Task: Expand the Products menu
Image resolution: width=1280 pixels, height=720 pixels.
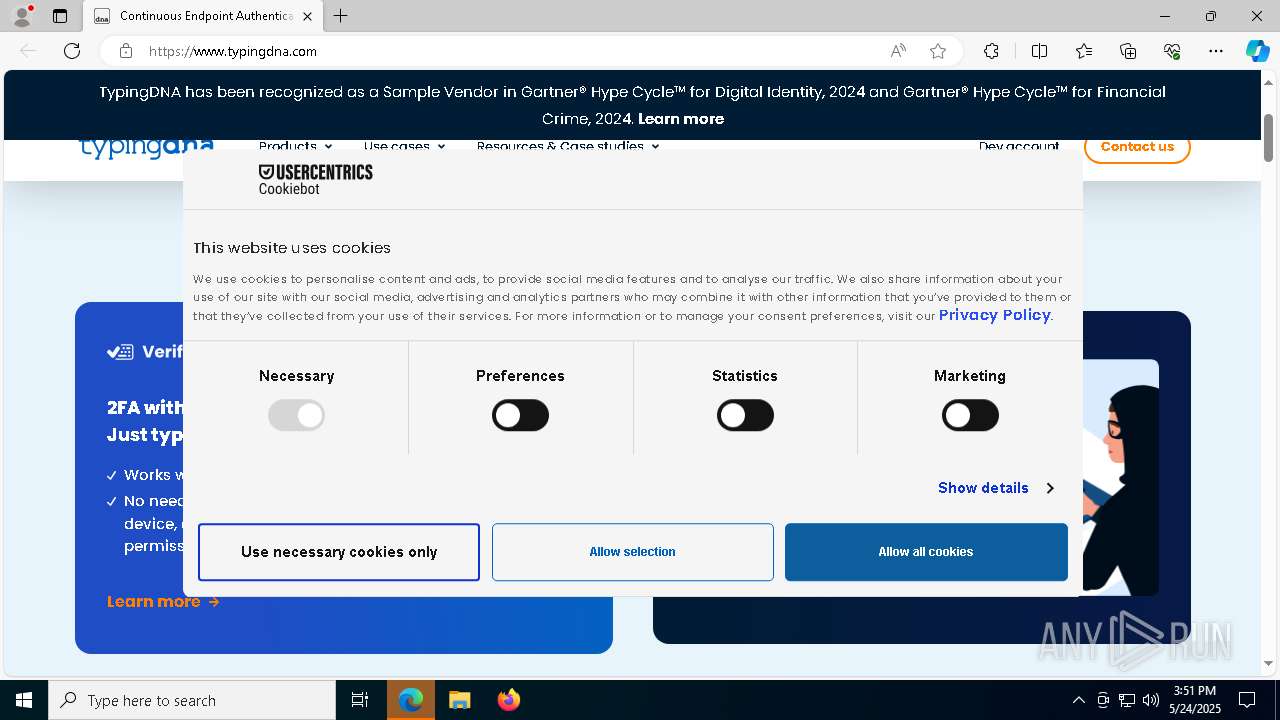Action: pos(295,146)
